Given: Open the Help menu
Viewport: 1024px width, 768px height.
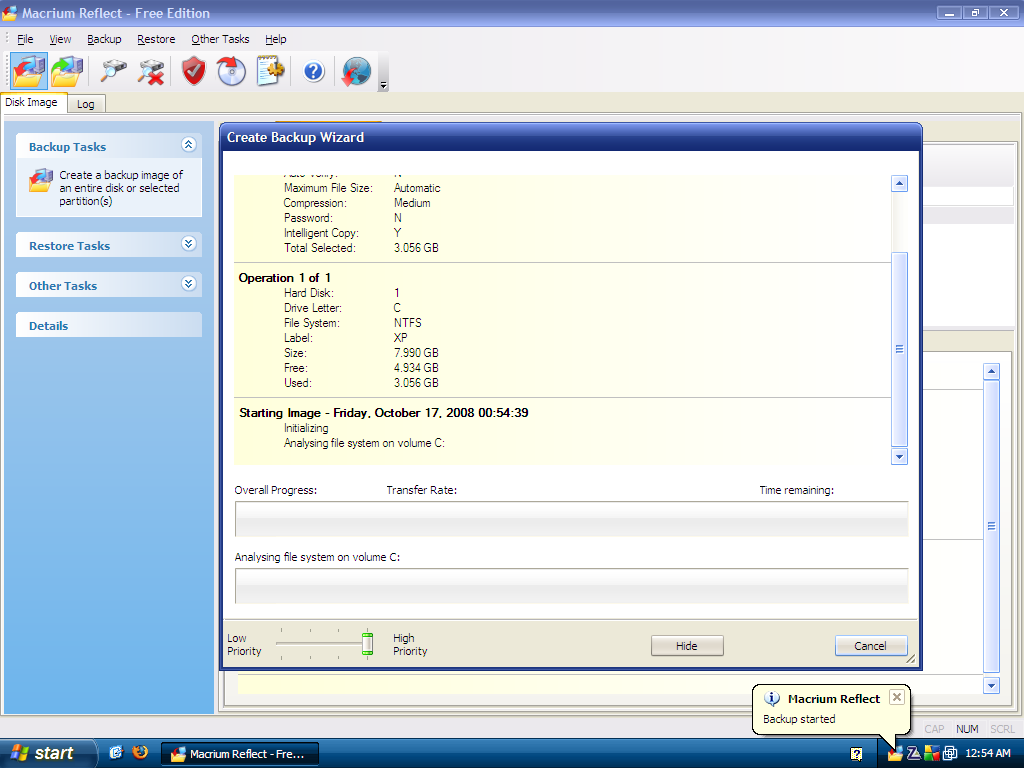Looking at the screenshot, I should pyautogui.click(x=276, y=39).
